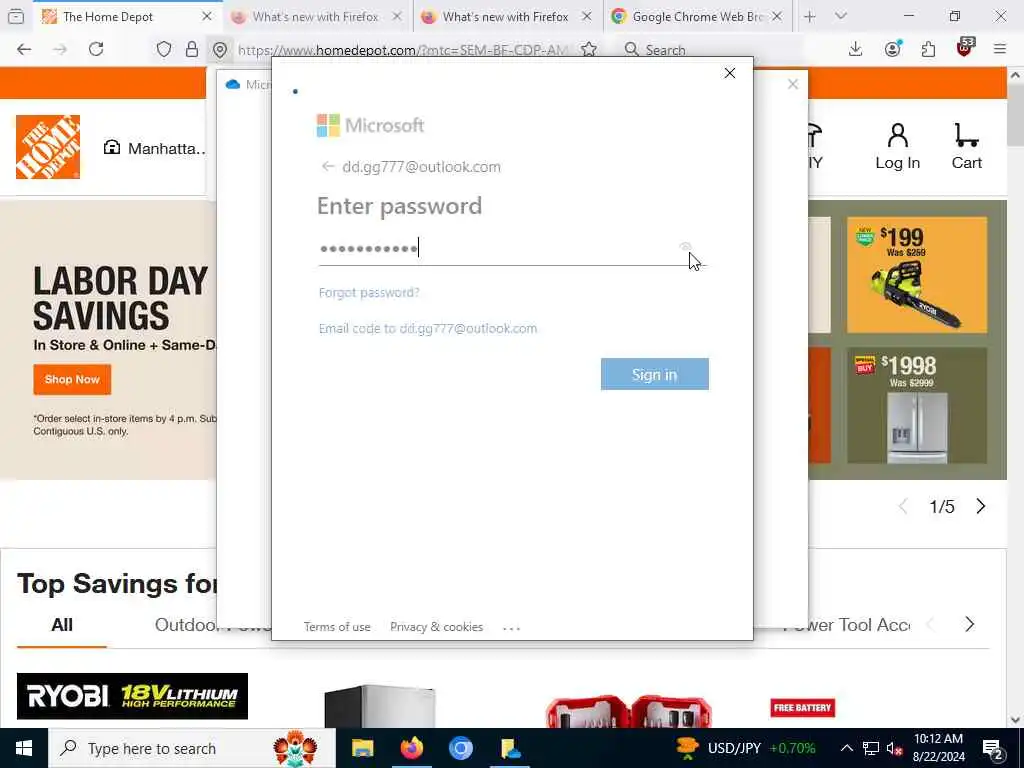Choose Email code to dd.gg777@outlook.com
This screenshot has width=1024, height=768.
click(x=428, y=328)
